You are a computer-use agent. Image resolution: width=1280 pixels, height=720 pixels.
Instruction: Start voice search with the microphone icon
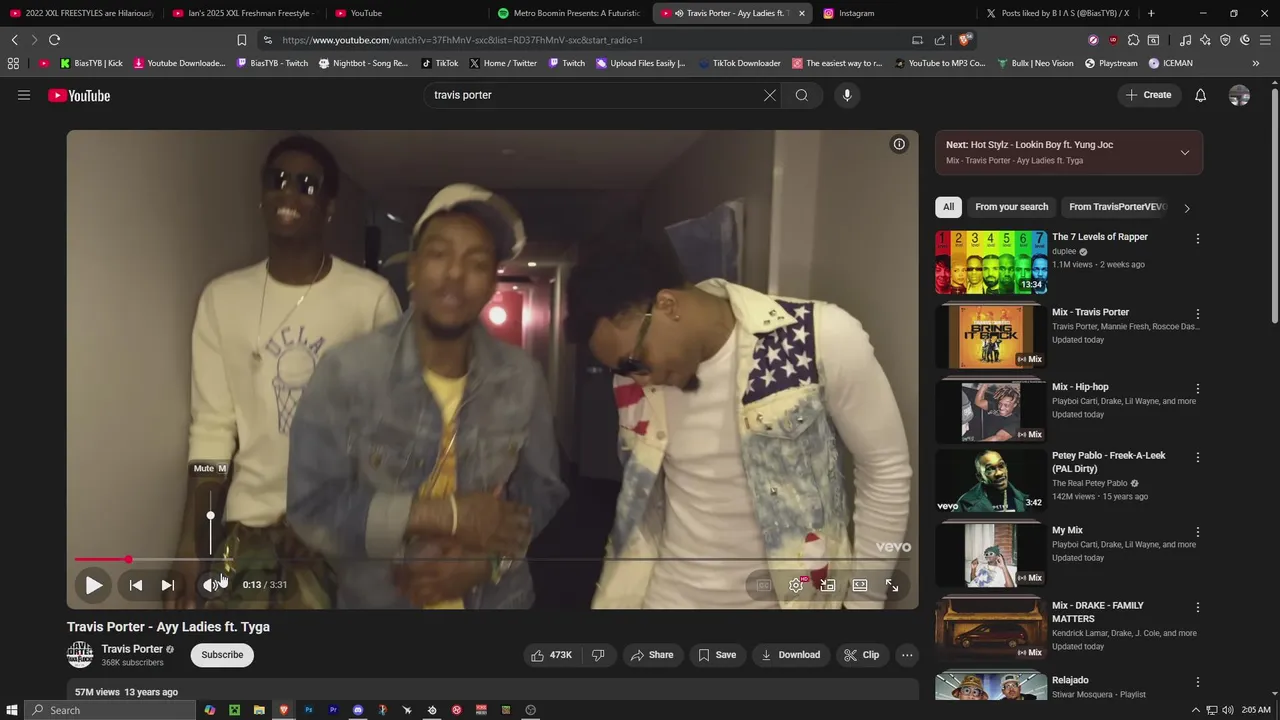click(x=847, y=95)
